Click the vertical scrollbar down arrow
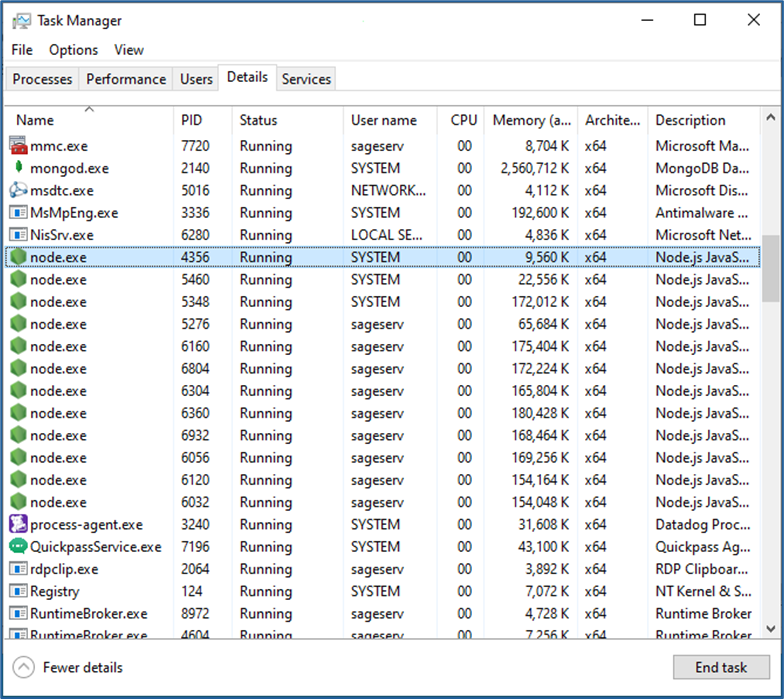 point(771,628)
